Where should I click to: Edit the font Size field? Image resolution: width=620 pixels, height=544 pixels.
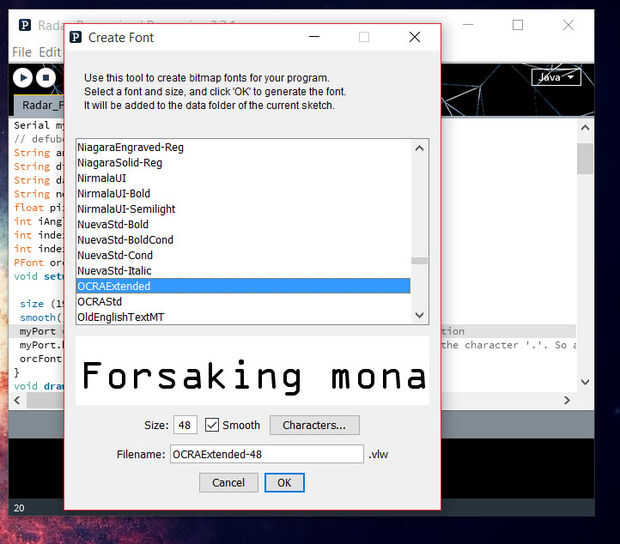click(185, 425)
